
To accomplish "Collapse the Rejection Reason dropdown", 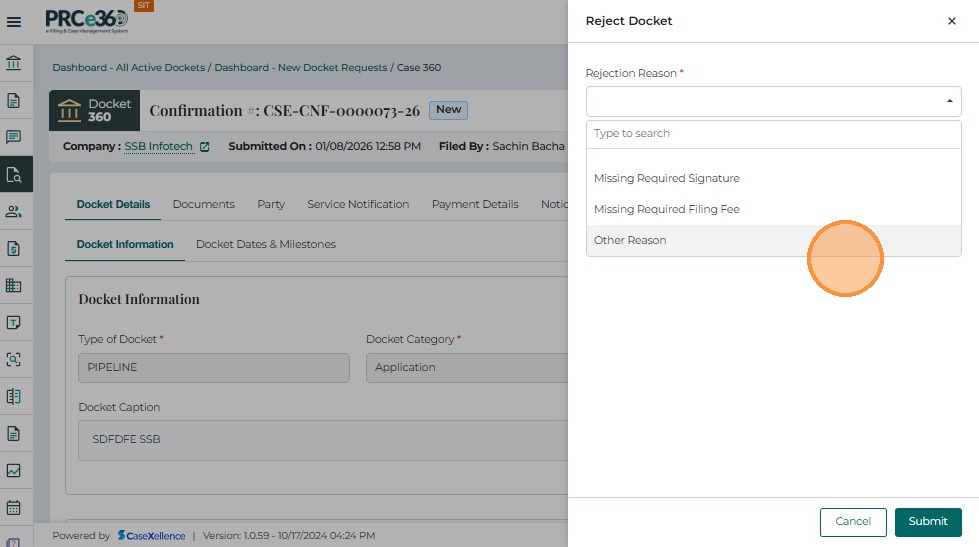I will pos(948,101).
